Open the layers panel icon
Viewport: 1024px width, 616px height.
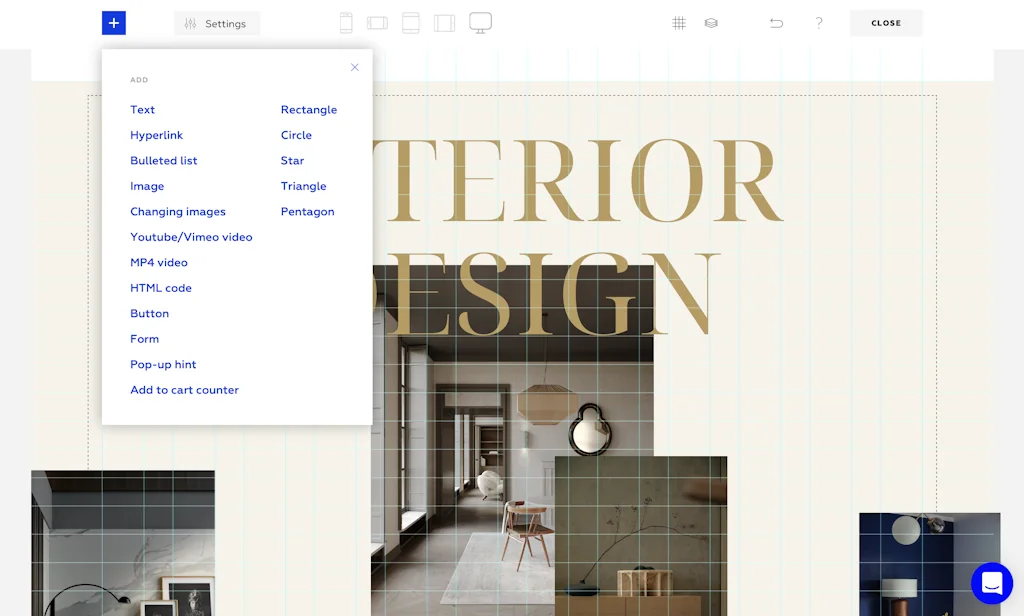click(x=711, y=23)
